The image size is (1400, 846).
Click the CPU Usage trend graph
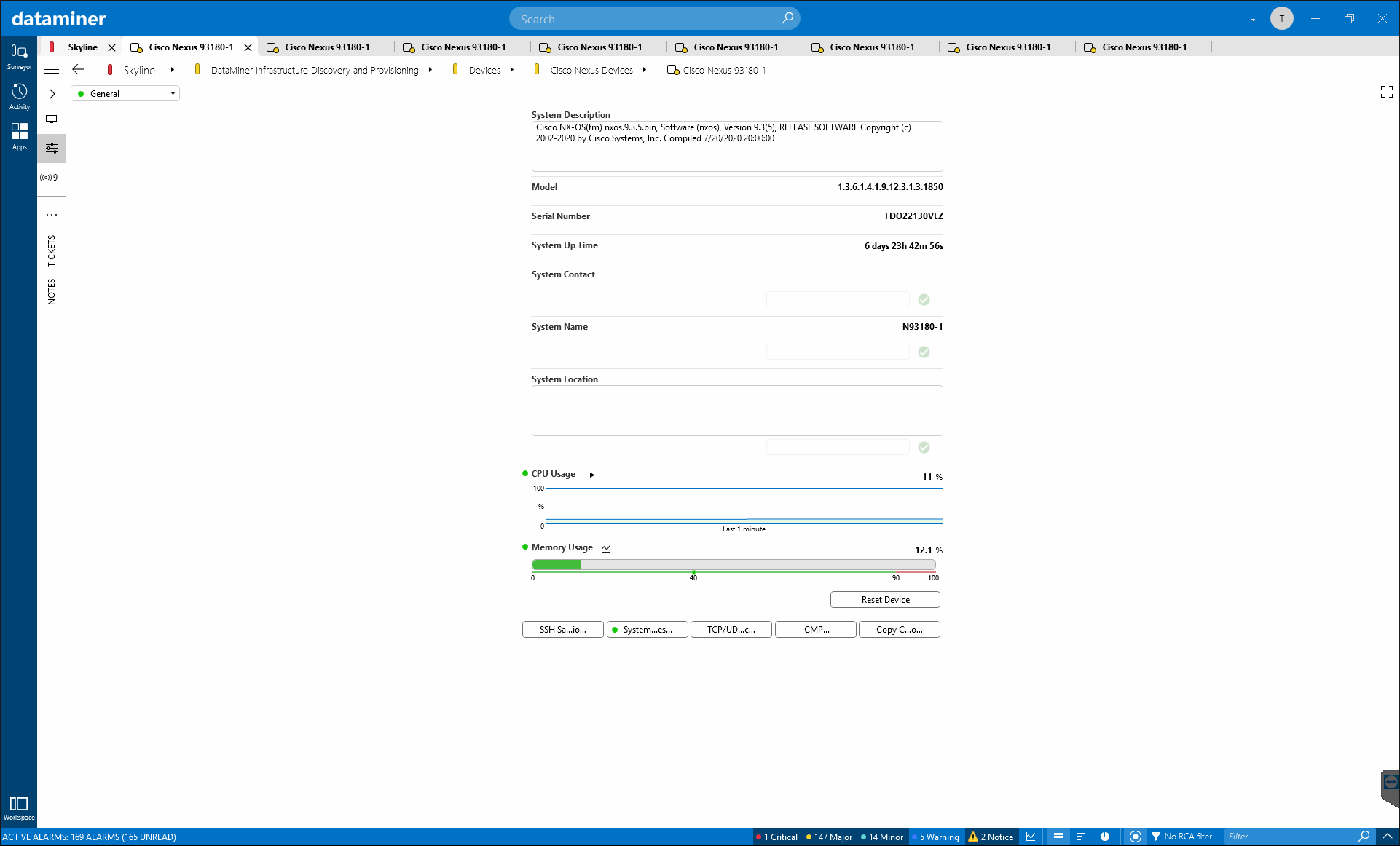(744, 505)
